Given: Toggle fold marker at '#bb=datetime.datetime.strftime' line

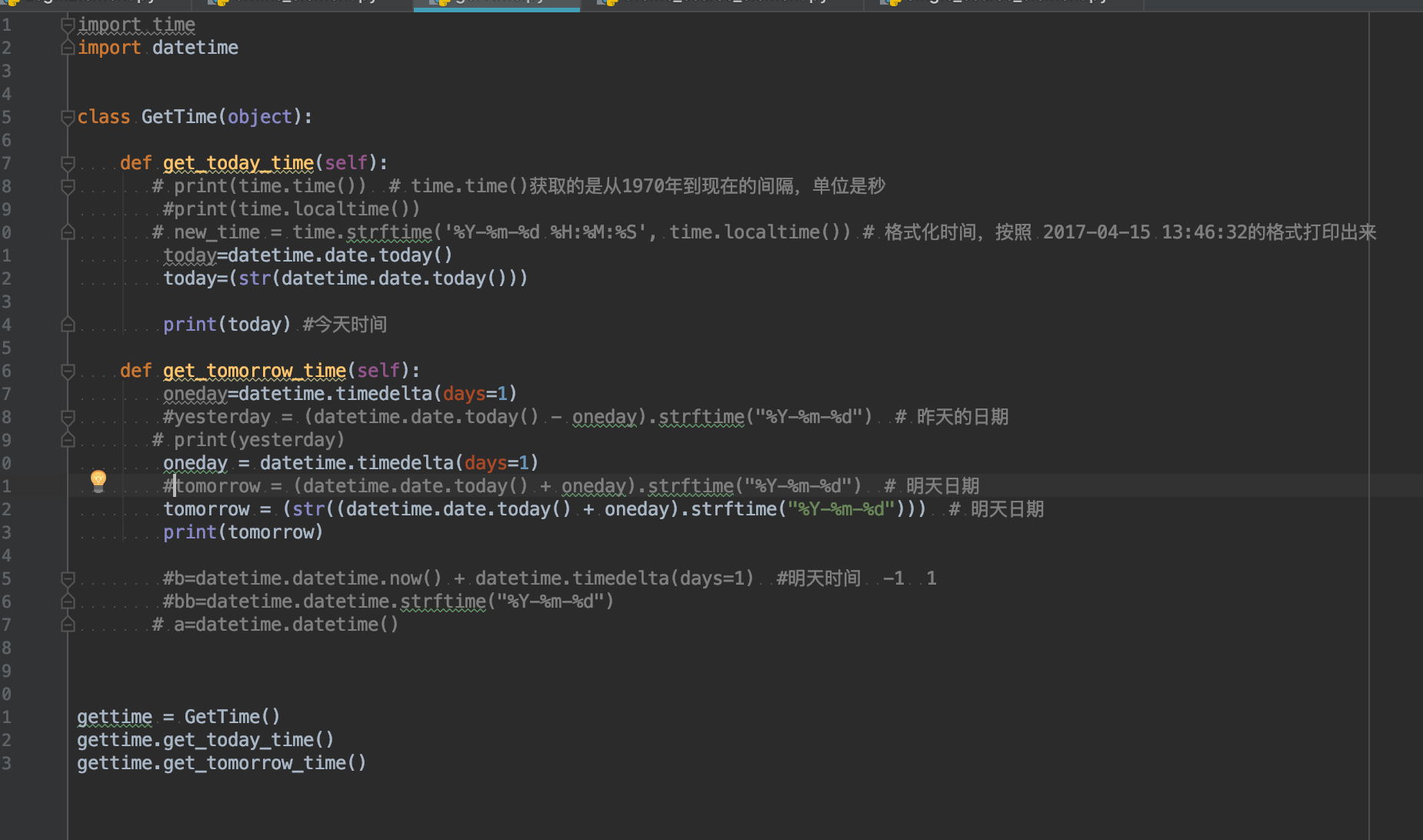Looking at the screenshot, I should pyautogui.click(x=68, y=602).
